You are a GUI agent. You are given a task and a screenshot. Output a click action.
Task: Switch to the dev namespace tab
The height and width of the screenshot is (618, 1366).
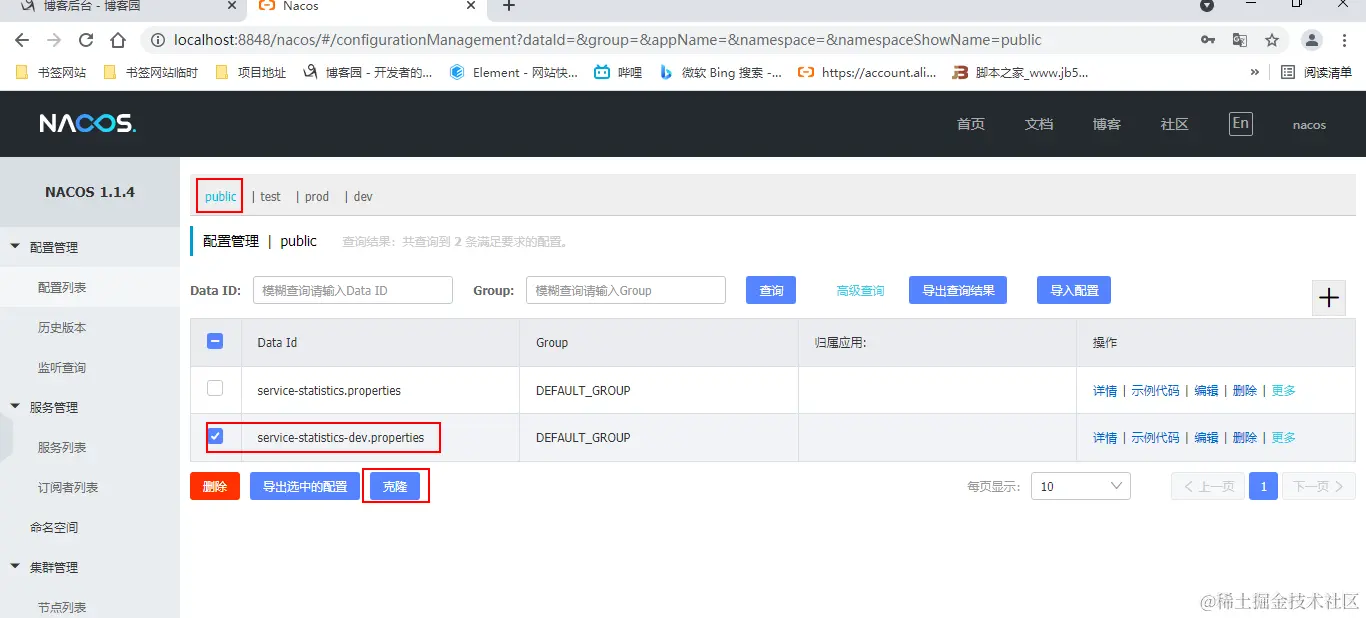pos(363,196)
